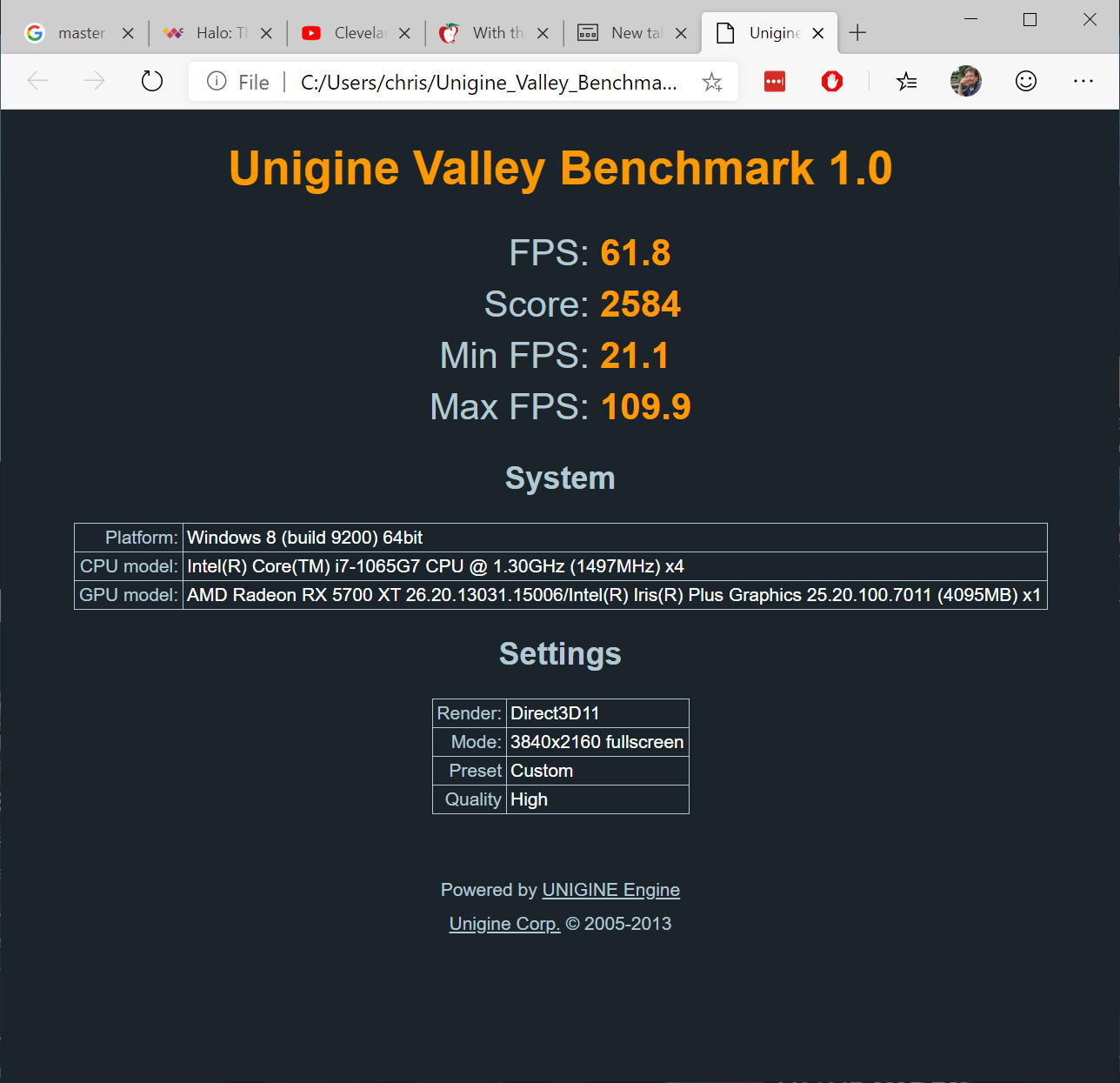Screen dimensions: 1120x1083
Task: Go forward using the browser forward arrow
Action: pyautogui.click(x=94, y=82)
